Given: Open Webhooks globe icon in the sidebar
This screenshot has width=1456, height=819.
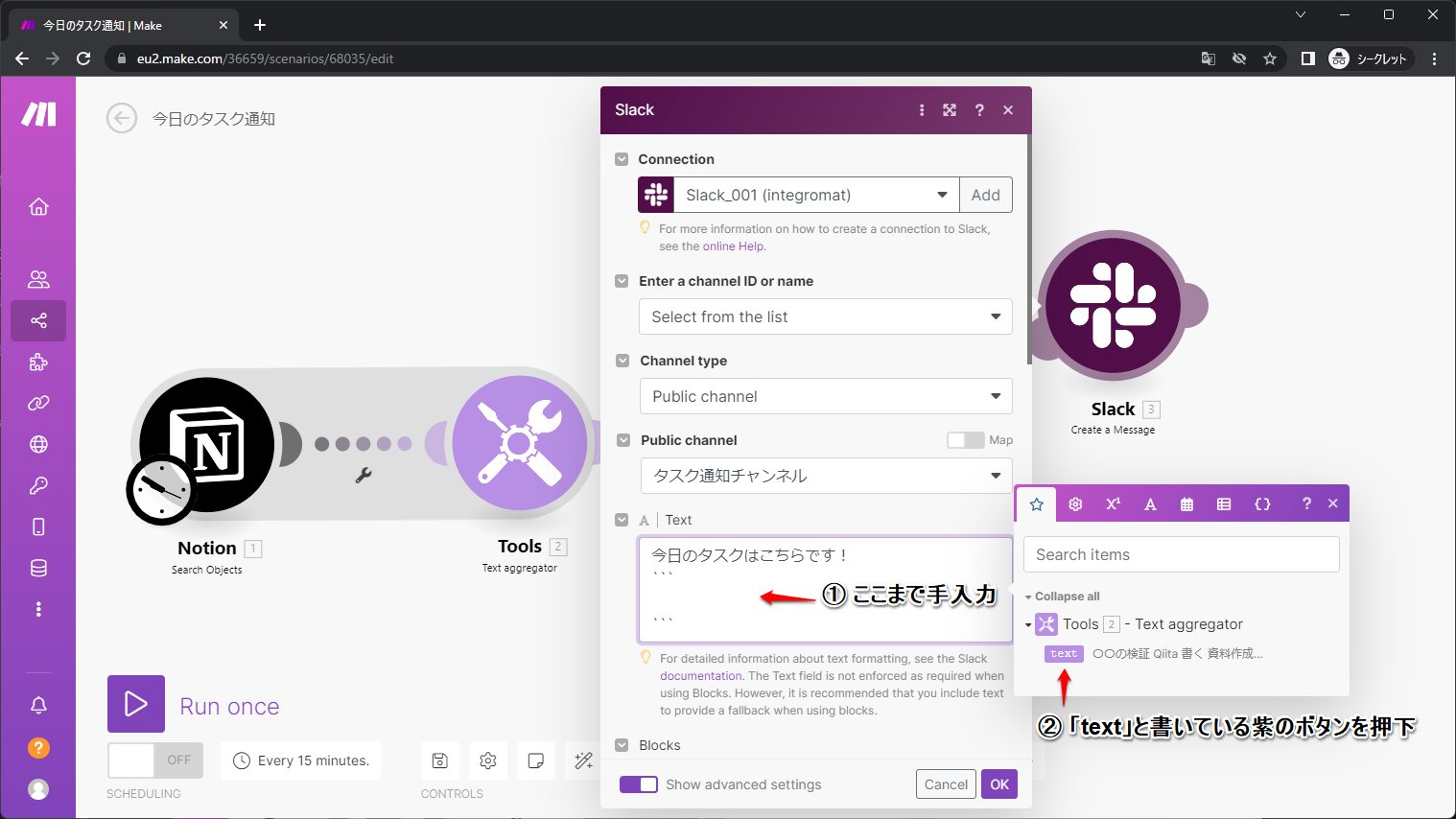Looking at the screenshot, I should pos(38,444).
